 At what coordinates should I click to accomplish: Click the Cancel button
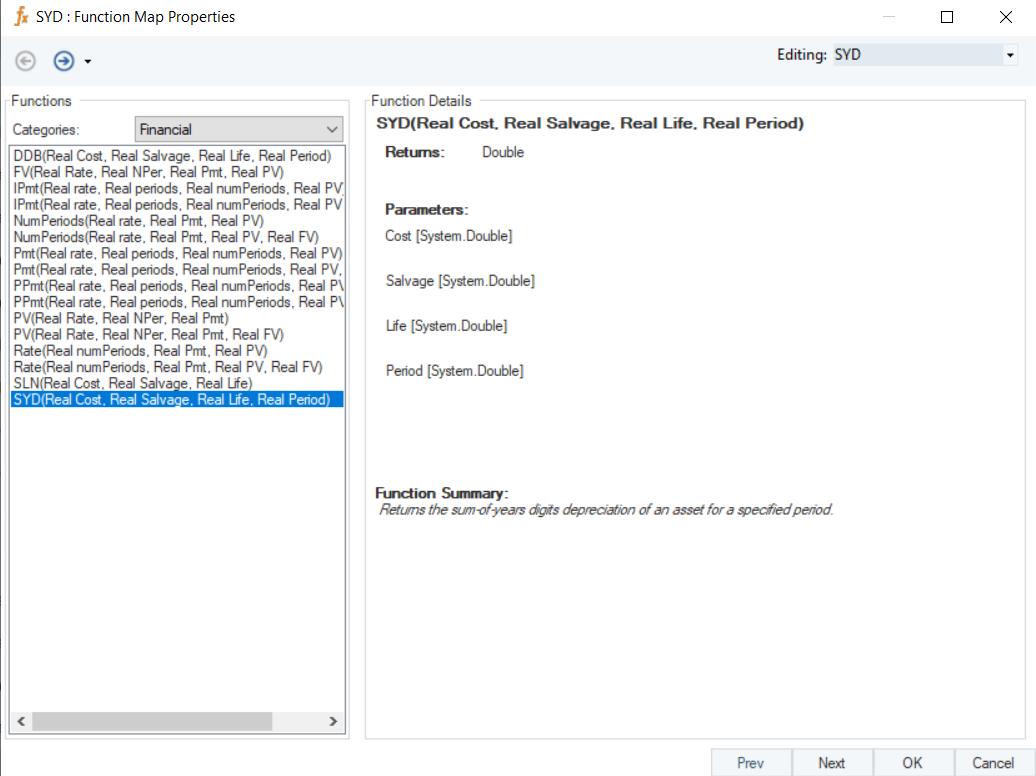point(993,763)
